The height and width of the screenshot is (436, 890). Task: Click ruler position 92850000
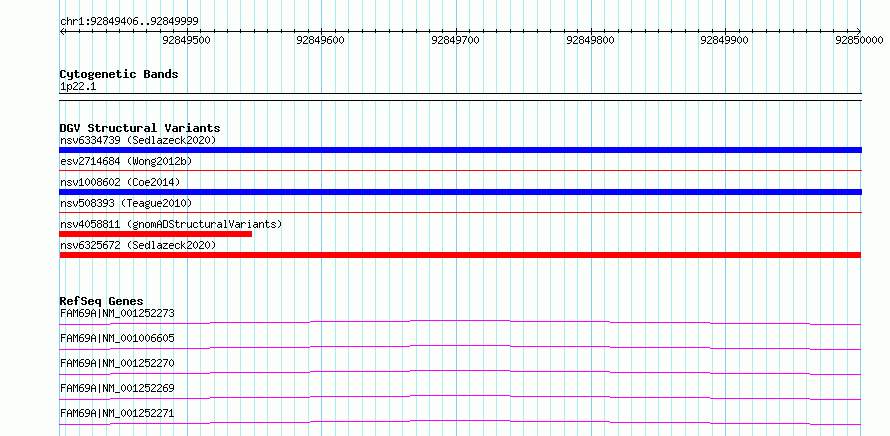point(859,40)
